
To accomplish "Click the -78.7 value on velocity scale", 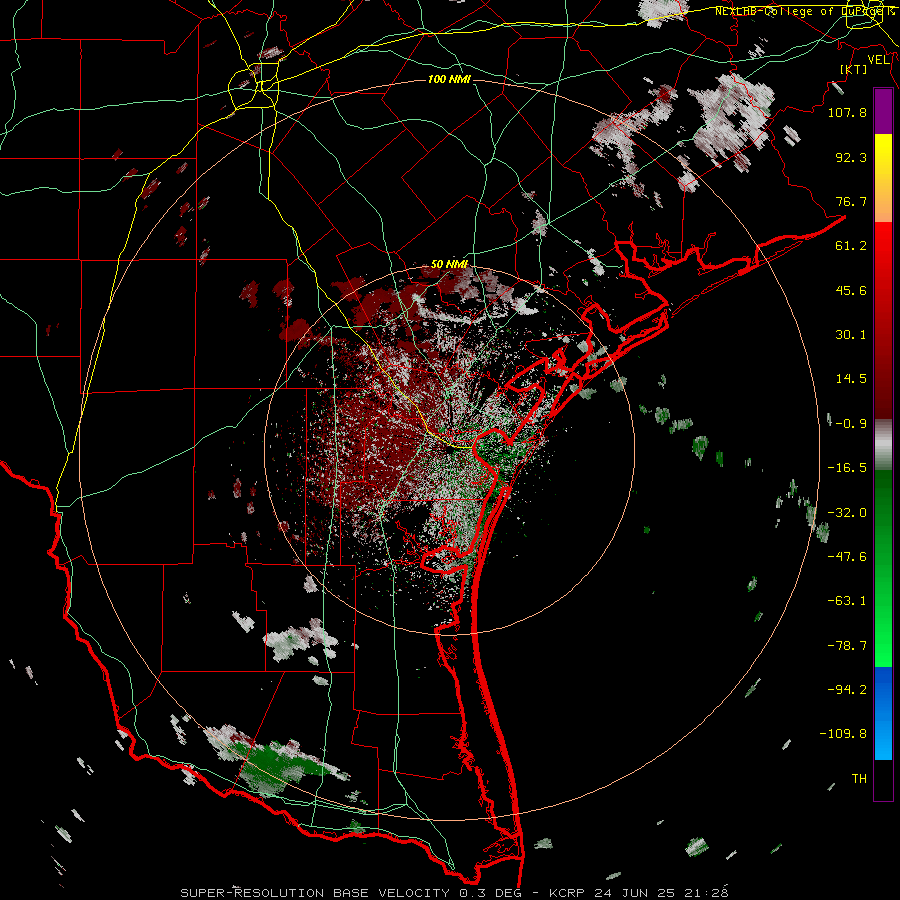I will pyautogui.click(x=847, y=646).
